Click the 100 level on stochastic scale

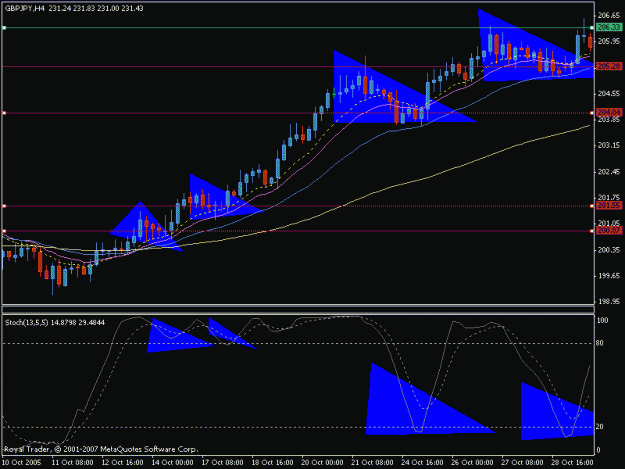[x=602, y=320]
